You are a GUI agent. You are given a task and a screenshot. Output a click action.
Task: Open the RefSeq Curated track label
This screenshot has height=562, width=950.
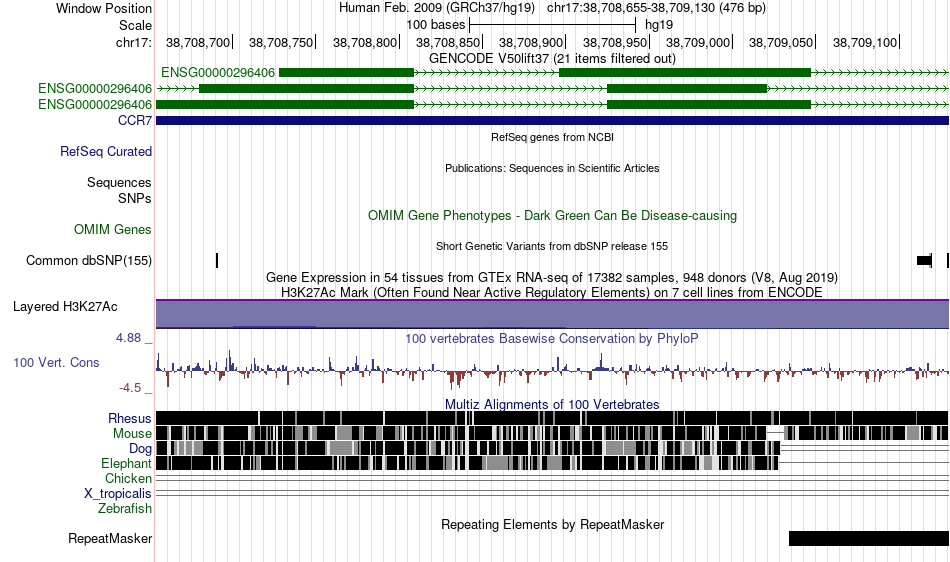coord(105,151)
